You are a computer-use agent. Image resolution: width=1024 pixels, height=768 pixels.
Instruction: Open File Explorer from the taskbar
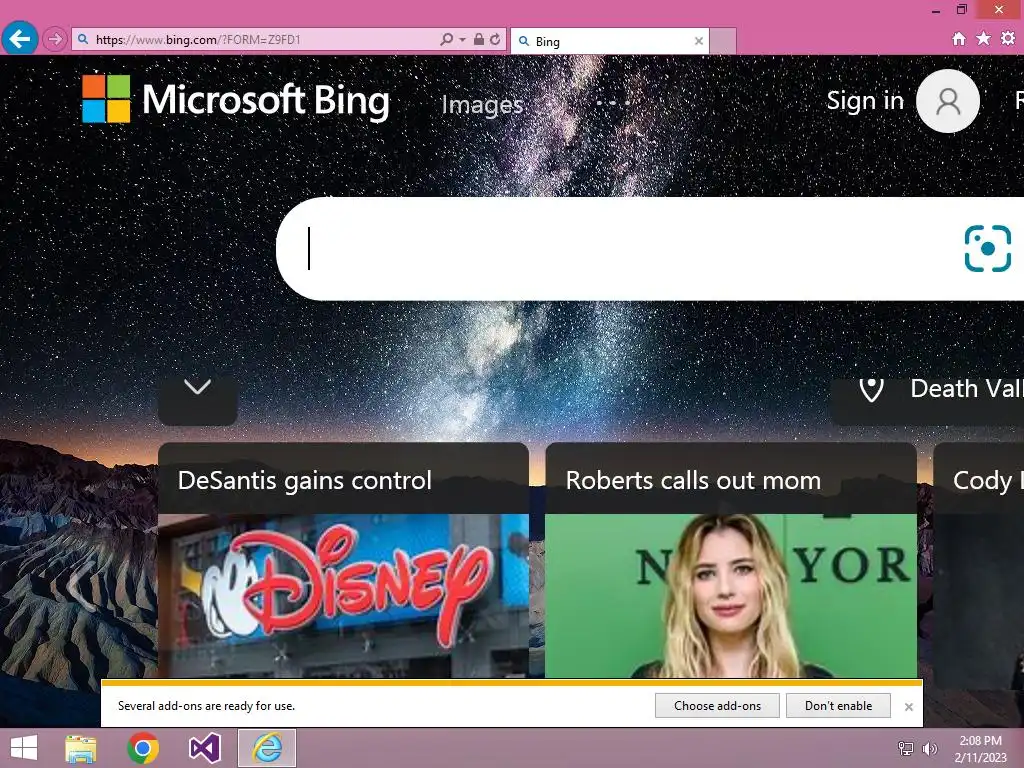(x=80, y=748)
